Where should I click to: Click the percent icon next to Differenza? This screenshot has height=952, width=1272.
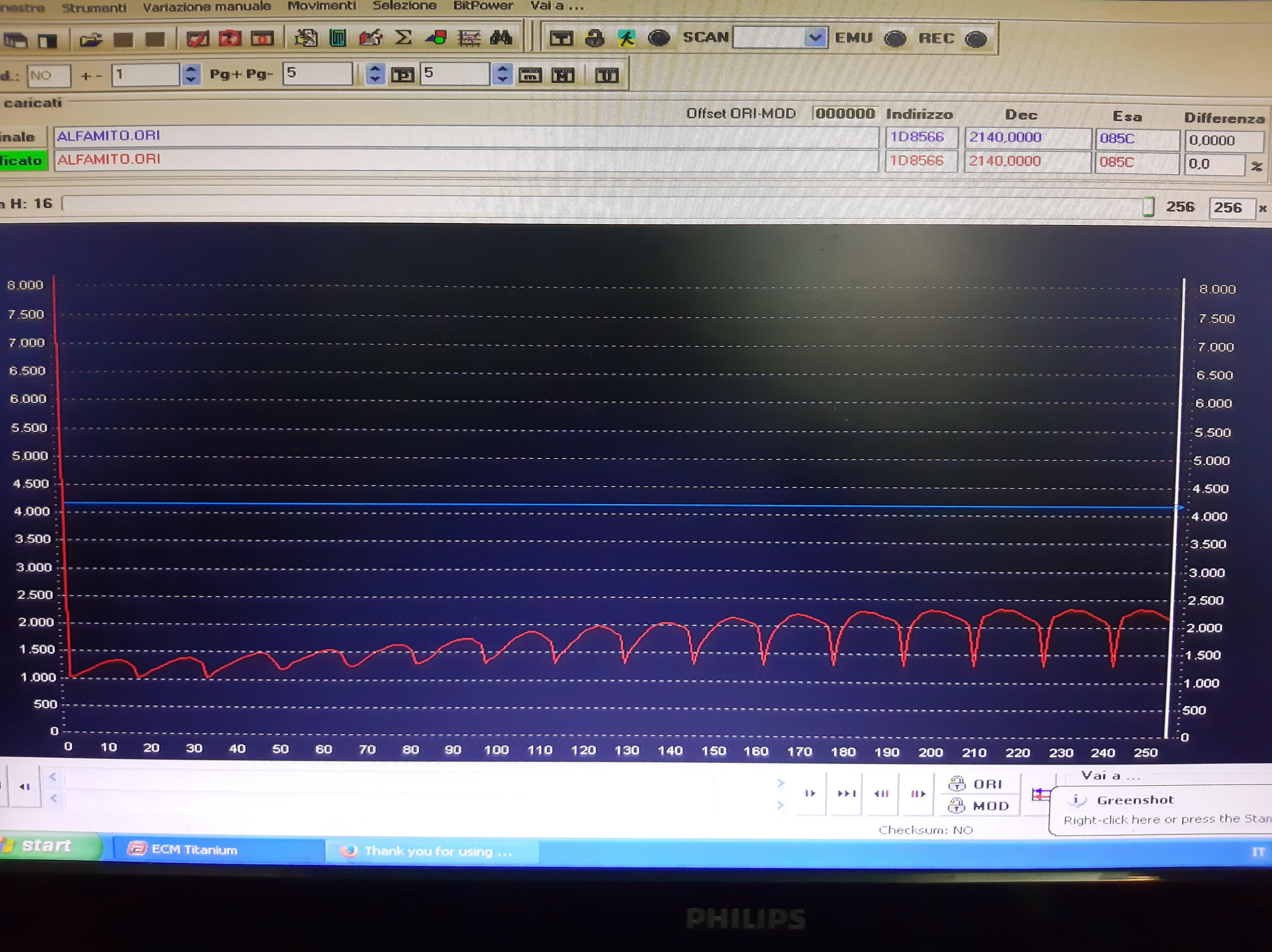tap(1257, 166)
